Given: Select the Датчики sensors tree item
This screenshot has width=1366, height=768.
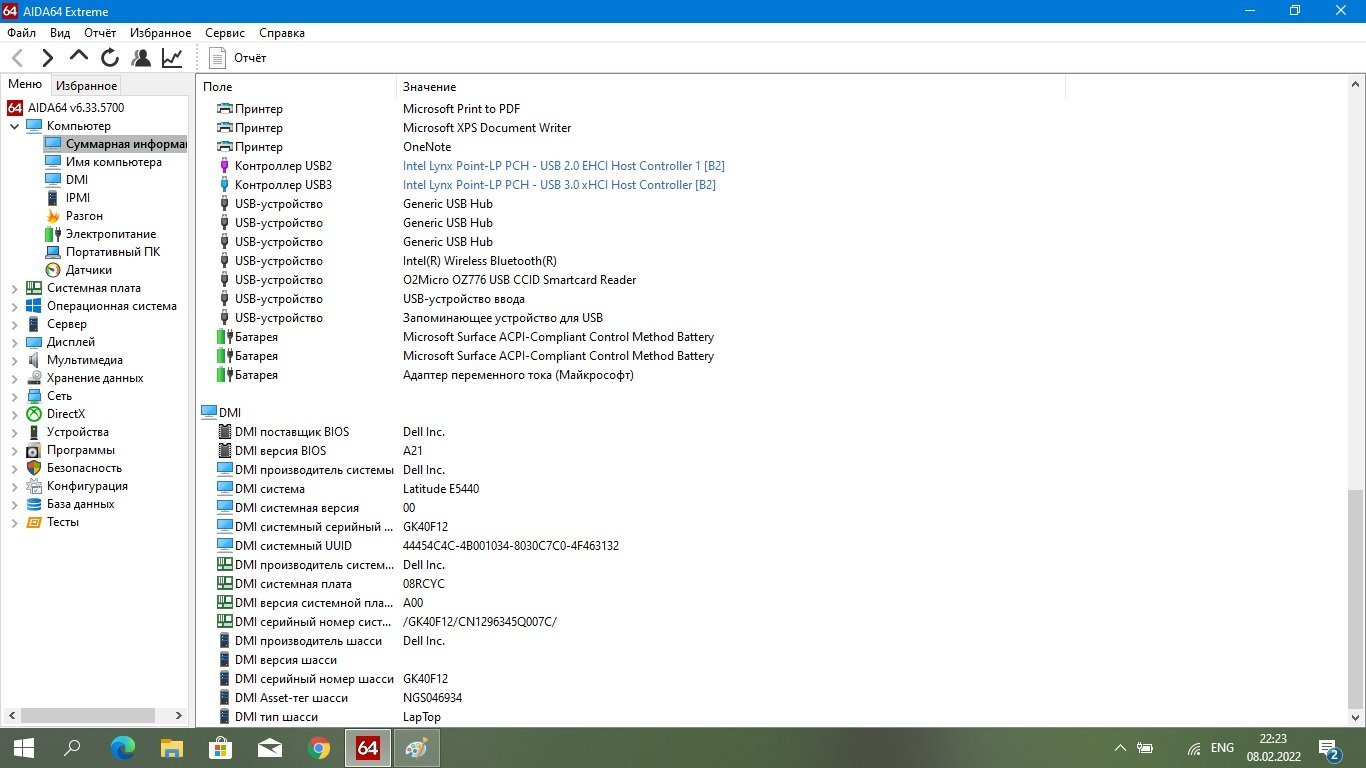Looking at the screenshot, I should tap(88, 270).
